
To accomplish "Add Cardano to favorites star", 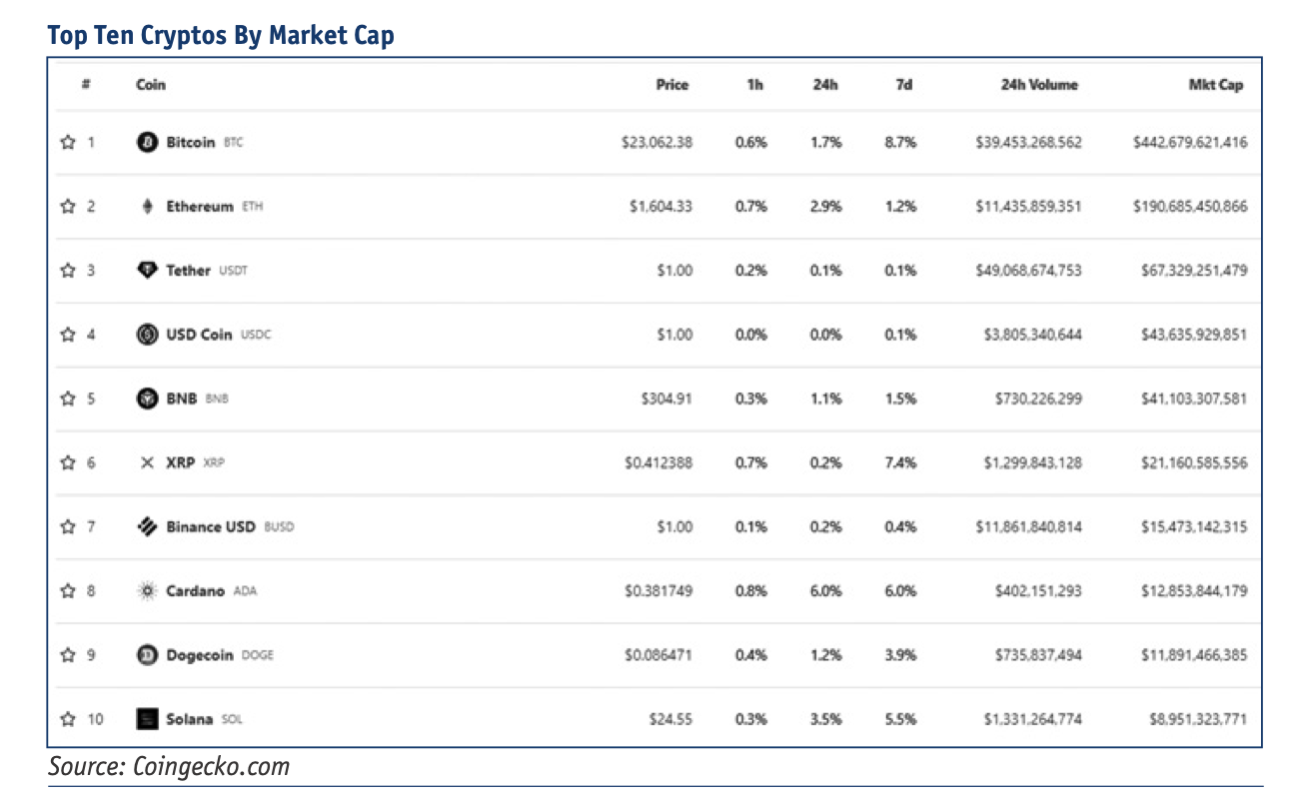I will [68, 590].
